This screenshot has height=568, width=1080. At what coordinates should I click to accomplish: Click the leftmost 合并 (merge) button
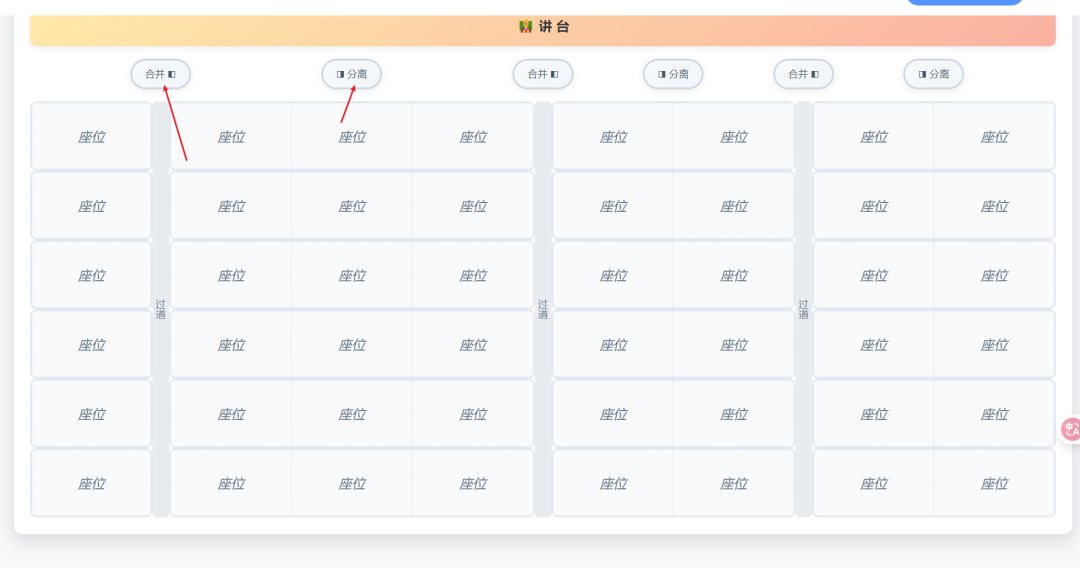tap(160, 74)
